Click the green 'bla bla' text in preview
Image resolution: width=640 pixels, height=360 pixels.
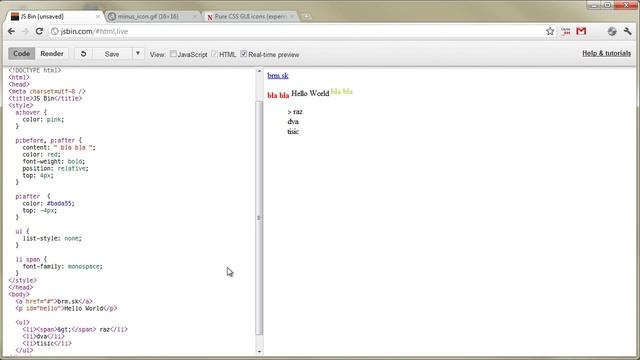coord(342,91)
